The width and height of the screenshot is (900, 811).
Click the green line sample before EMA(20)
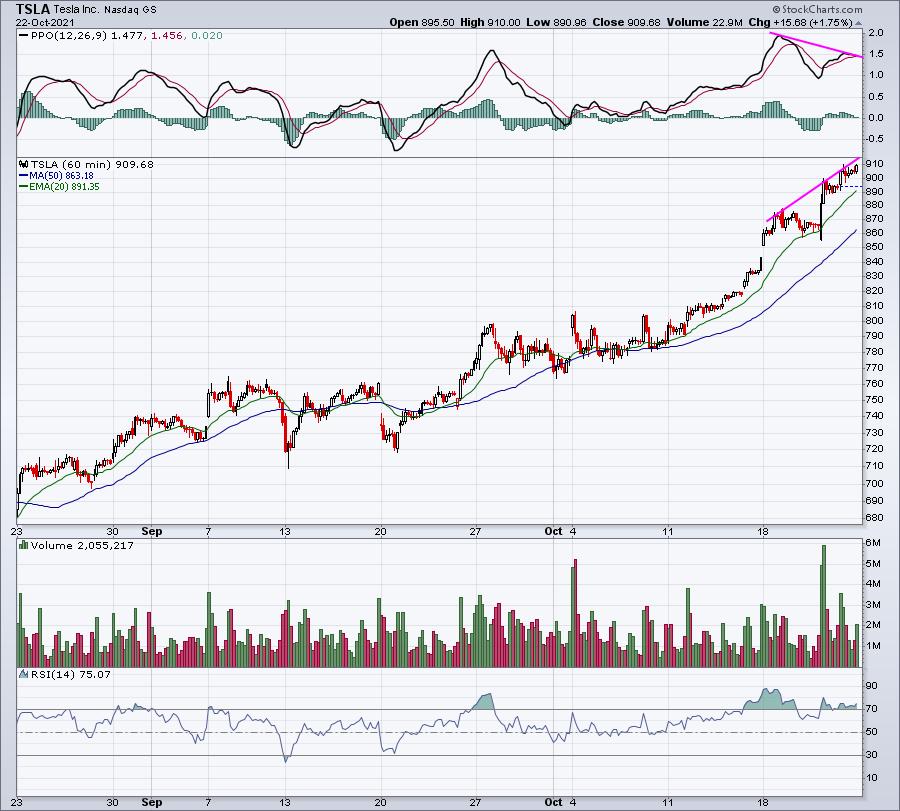24,187
